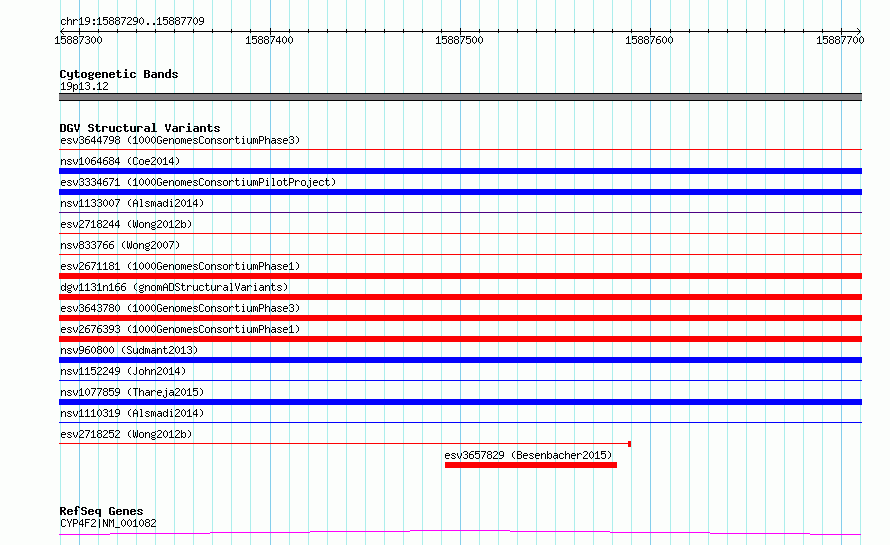890x545 pixels.
Task: Click the RefSeq Genes track title
Action: click(x=101, y=511)
